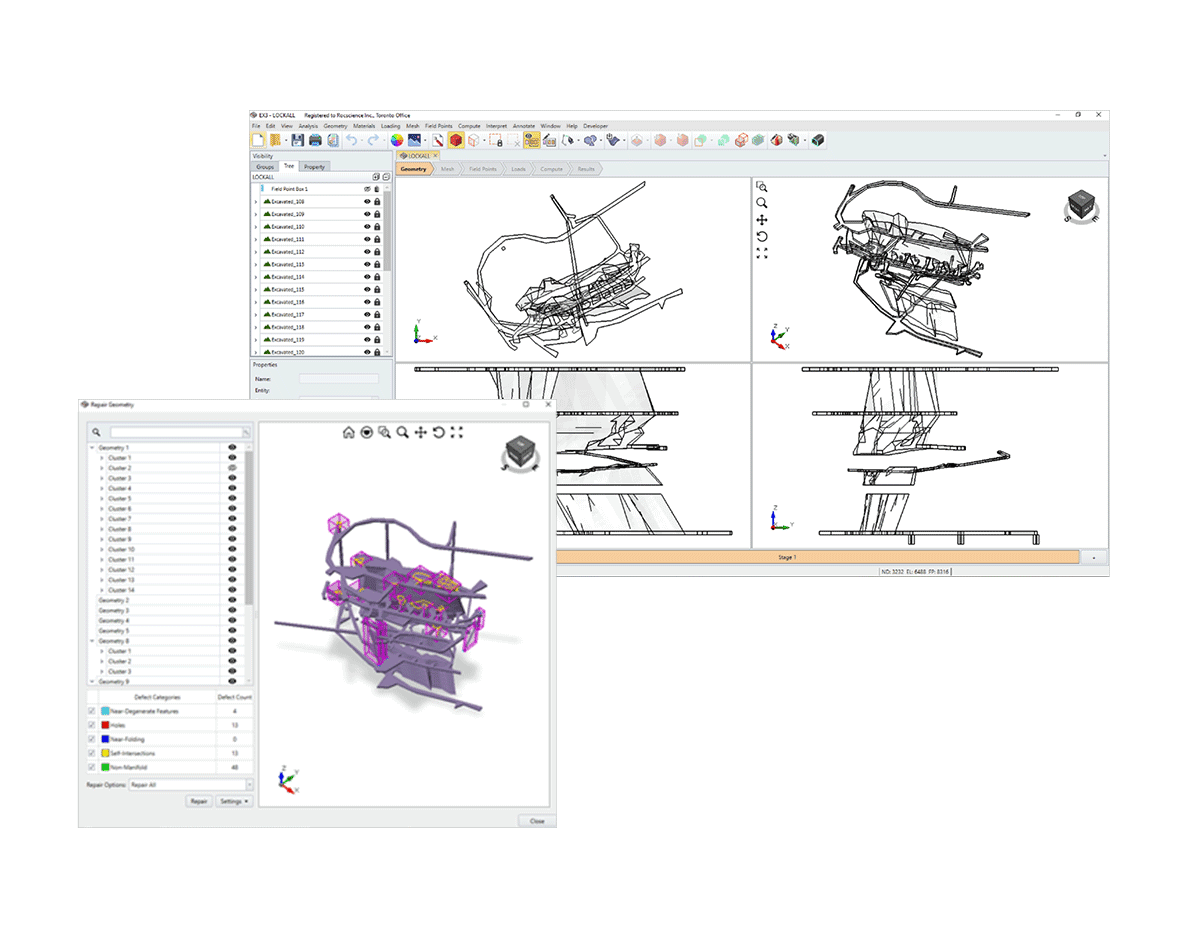
Task: Click the Settings button in Repair Geometry
Action: (233, 801)
